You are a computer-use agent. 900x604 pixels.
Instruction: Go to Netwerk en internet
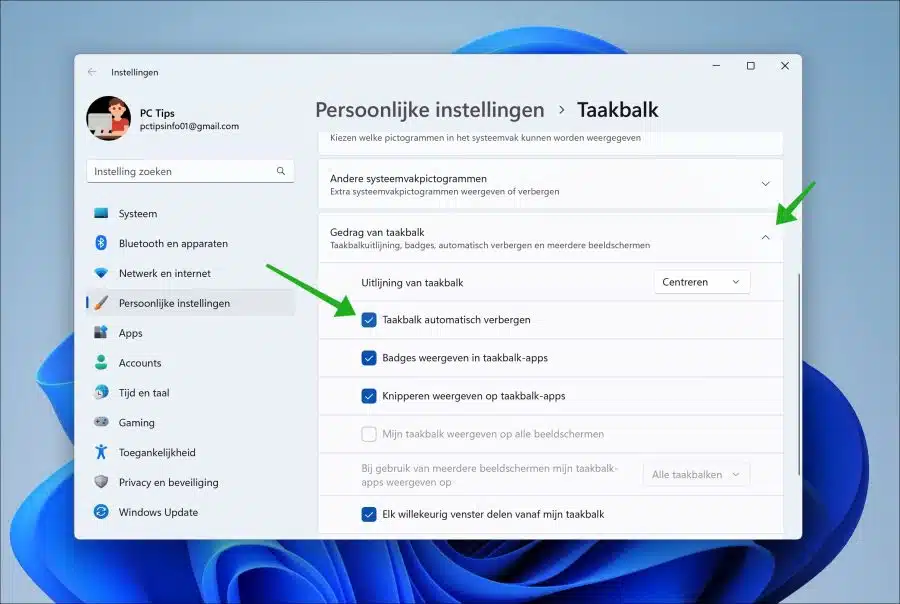tap(191, 273)
